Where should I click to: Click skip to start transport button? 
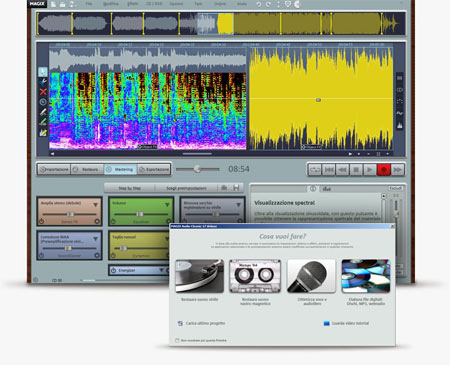[329, 170]
